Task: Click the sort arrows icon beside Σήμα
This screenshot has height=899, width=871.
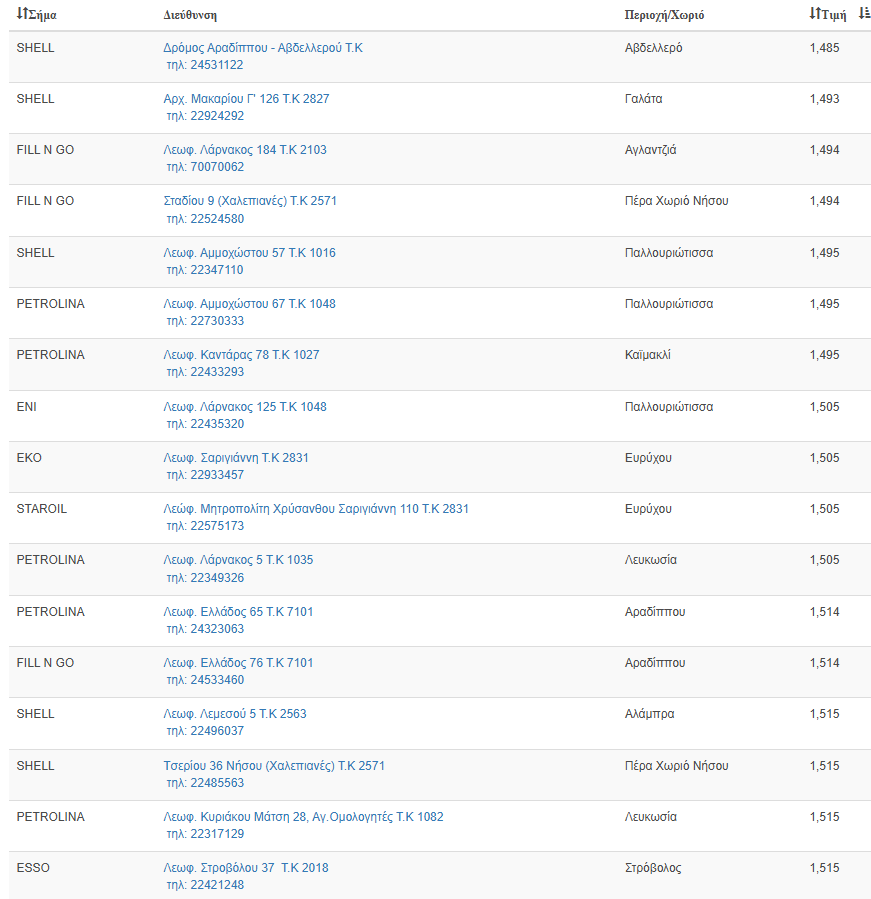Action: [x=22, y=15]
